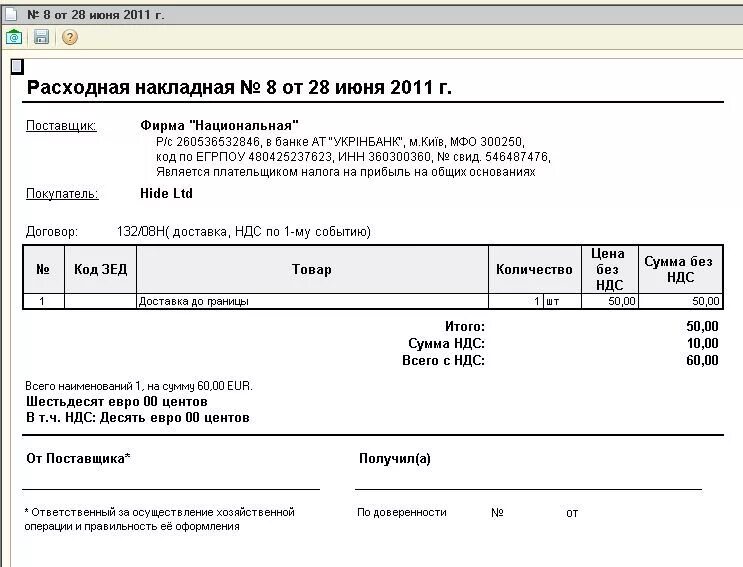743x567 pixels.
Task: Select the contract text '132/08Н( доставка, НДС по 1-му событию)'
Action: coord(244,232)
